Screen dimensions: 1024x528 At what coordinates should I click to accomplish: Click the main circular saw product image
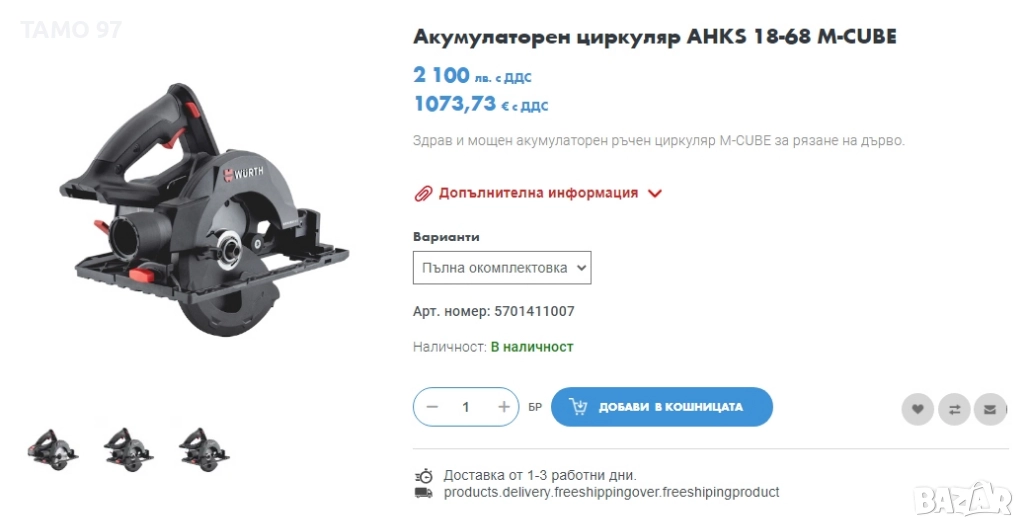(x=204, y=210)
